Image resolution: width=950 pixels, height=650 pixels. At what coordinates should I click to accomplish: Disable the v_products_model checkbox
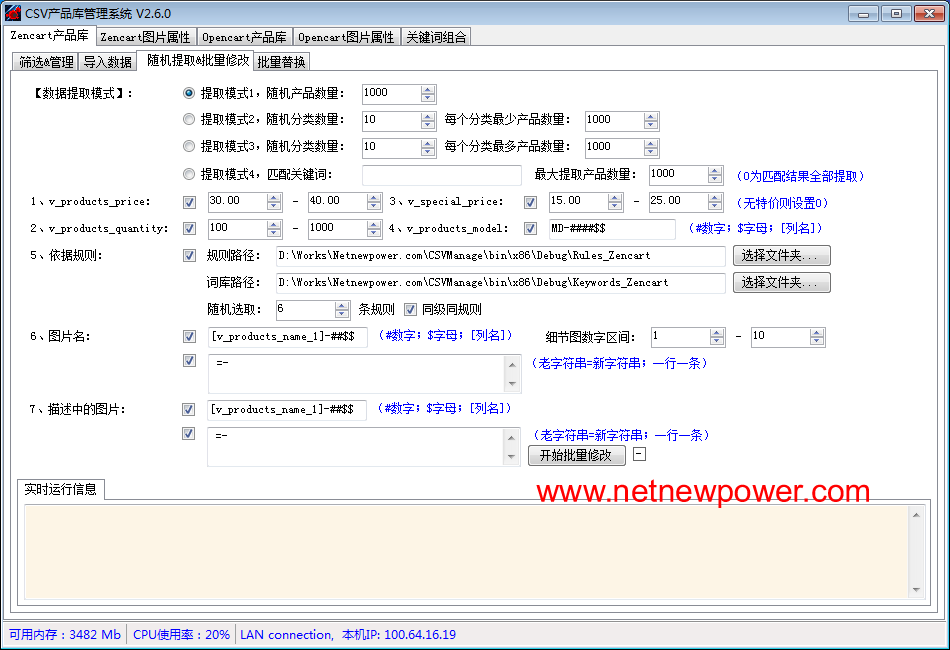coord(530,228)
